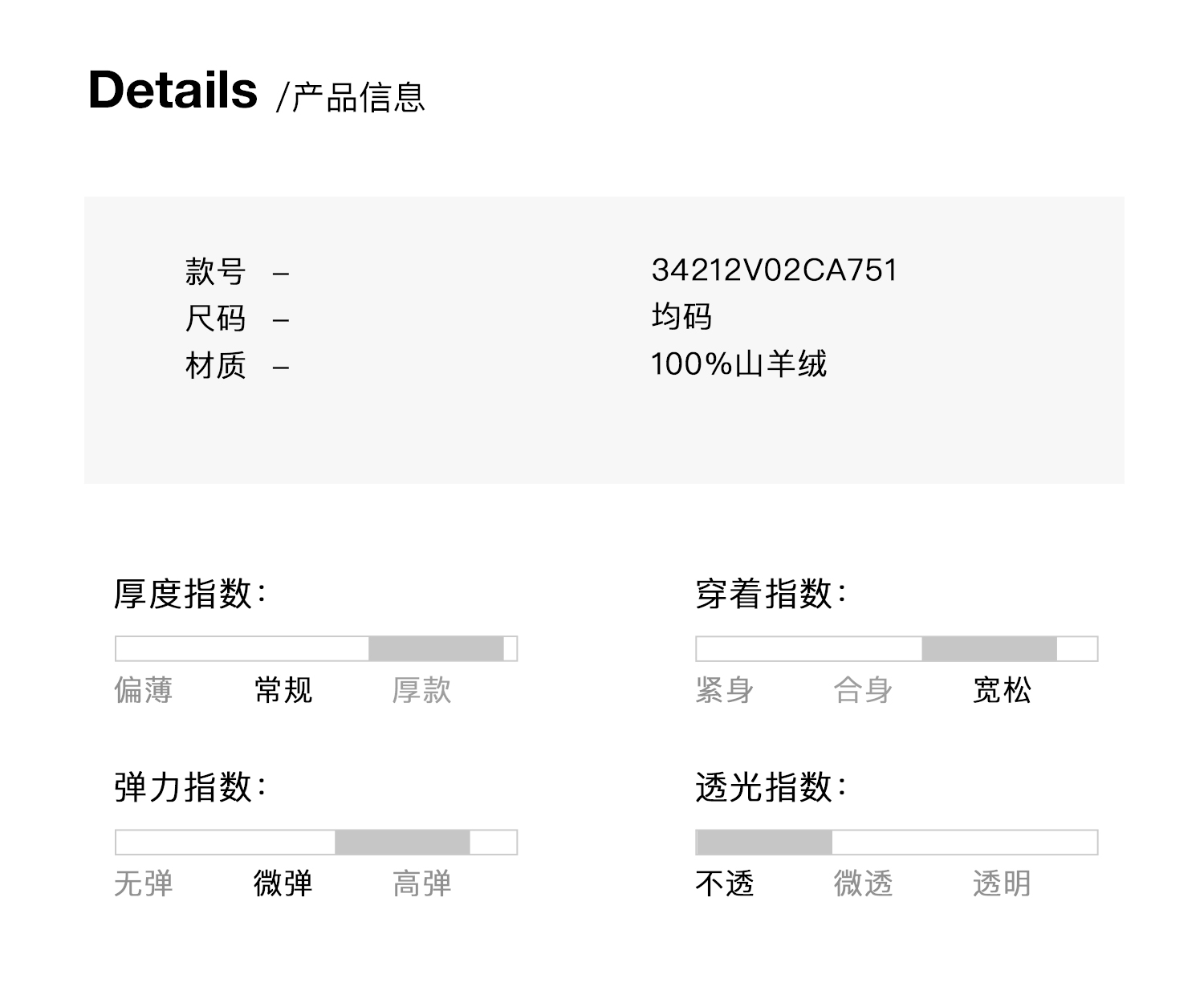Click the Details heading
The image size is (1204, 1003).
click(x=173, y=90)
